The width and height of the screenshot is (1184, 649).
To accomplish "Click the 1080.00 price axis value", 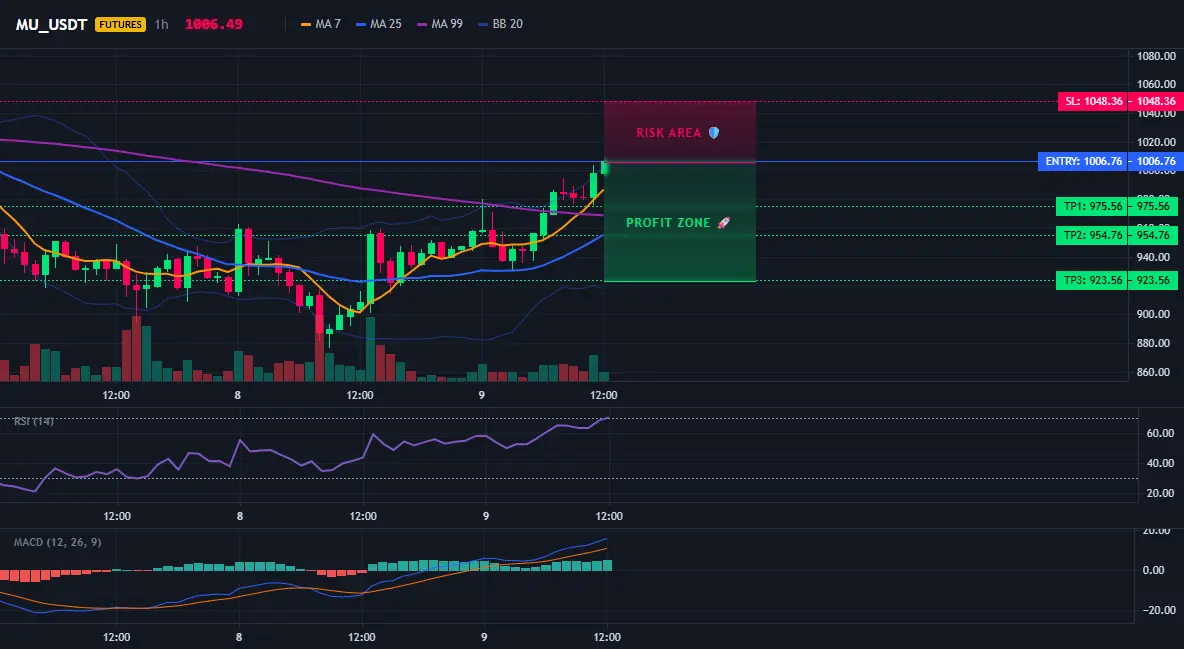I will [x=1157, y=56].
